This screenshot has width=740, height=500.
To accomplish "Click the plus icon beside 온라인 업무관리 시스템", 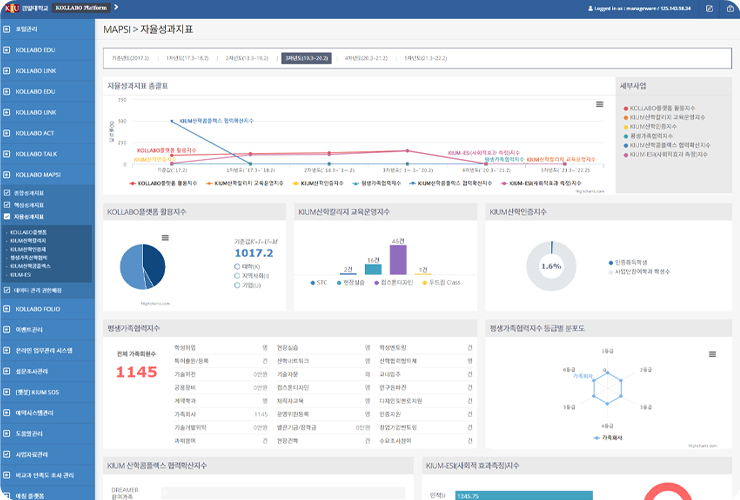I will pyautogui.click(x=7, y=350).
